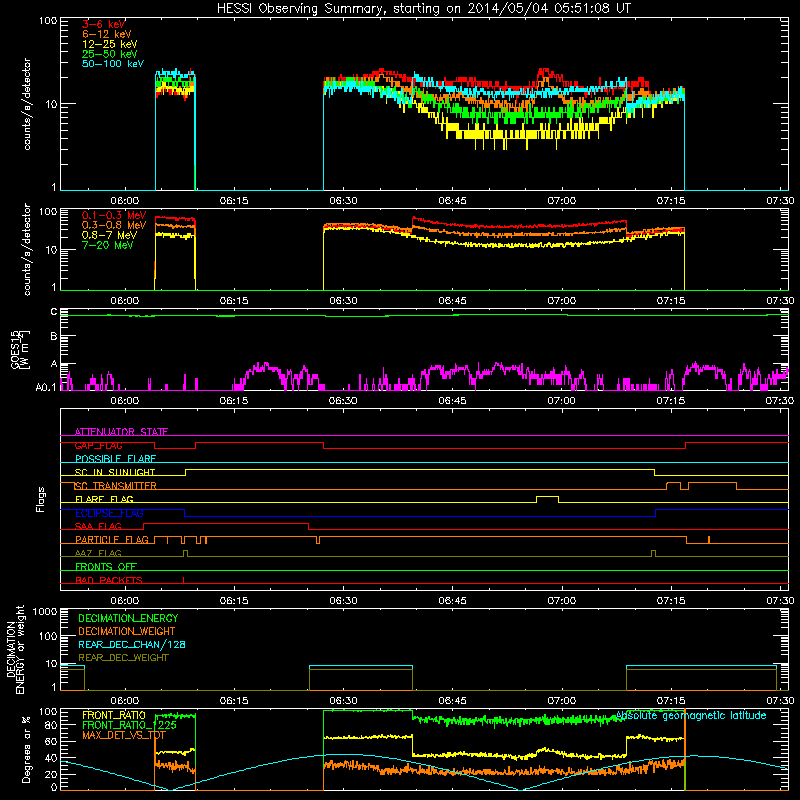Select the PARTICLE_FLAG label

click(112, 539)
